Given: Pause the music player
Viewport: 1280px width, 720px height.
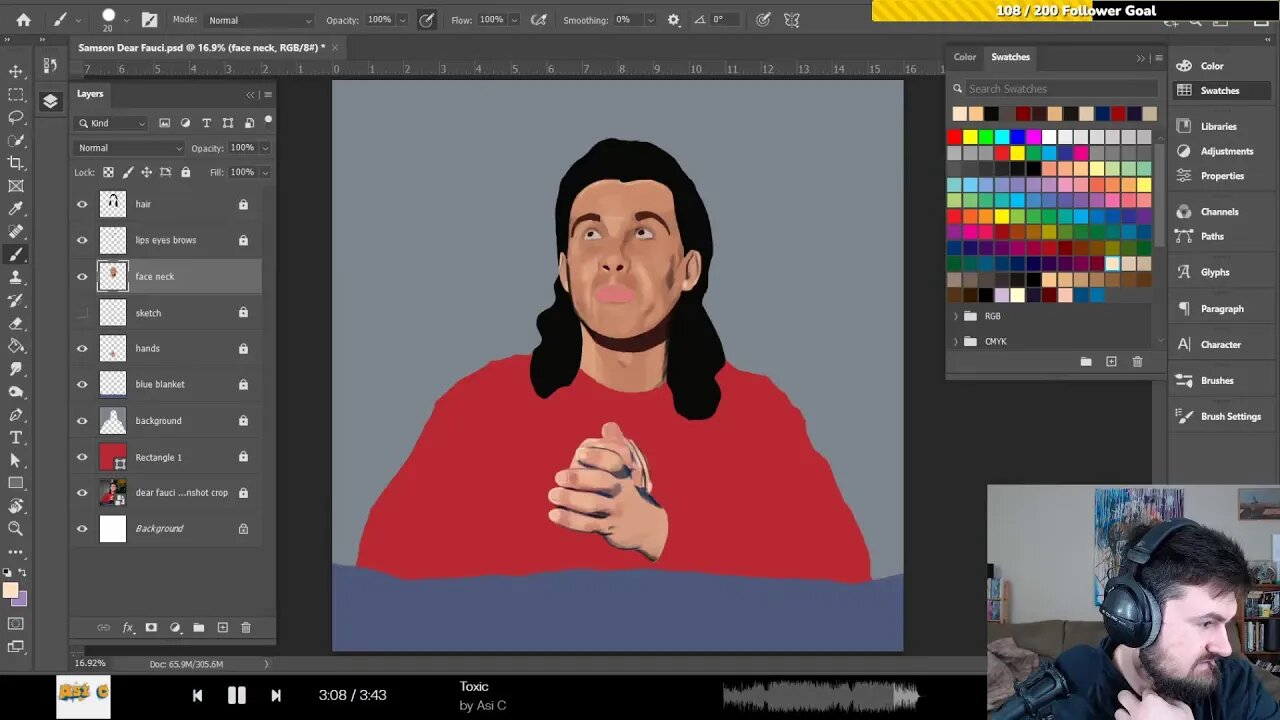Looking at the screenshot, I should coord(236,695).
